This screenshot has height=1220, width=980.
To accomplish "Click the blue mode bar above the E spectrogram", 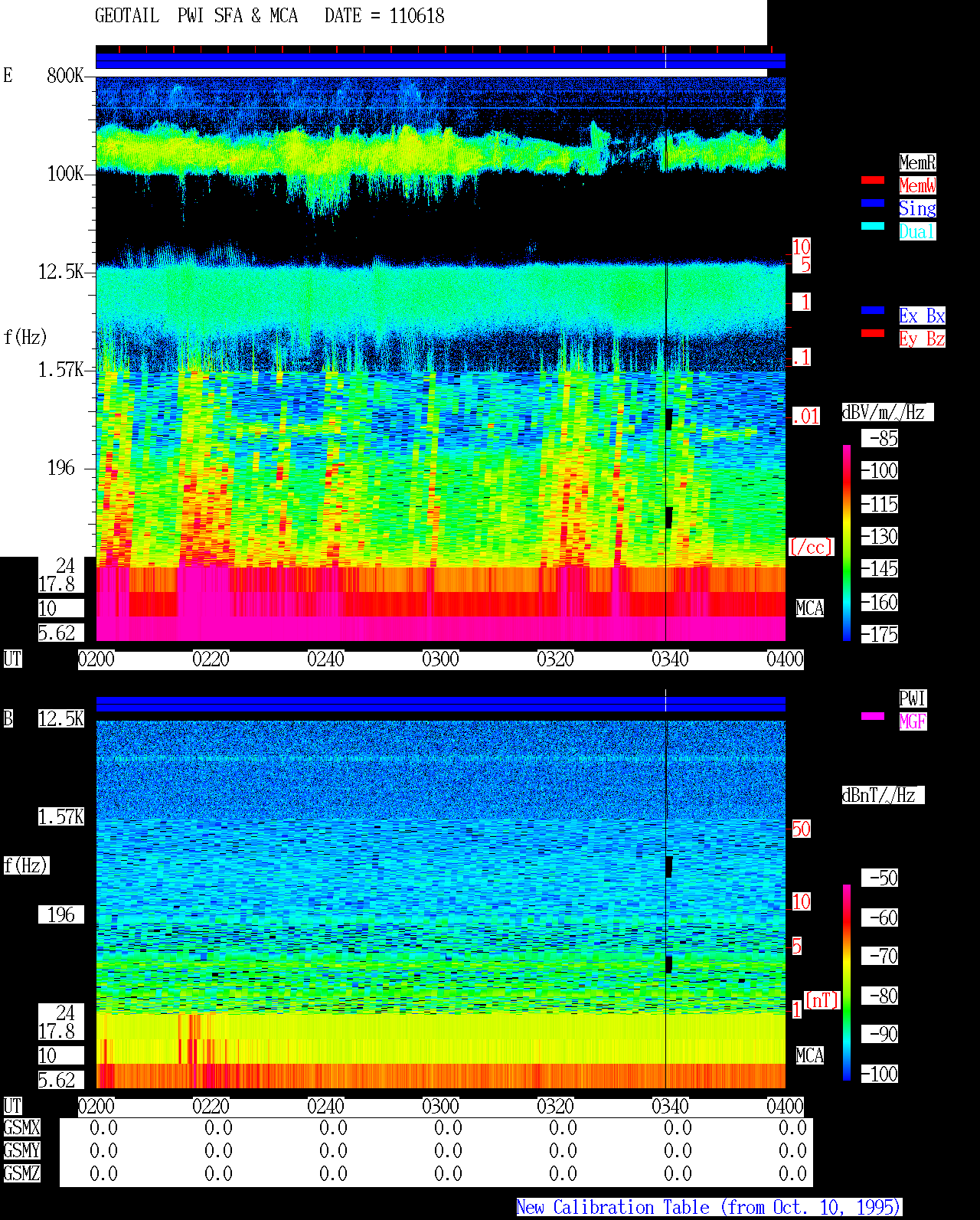I will pyautogui.click(x=440, y=61).
